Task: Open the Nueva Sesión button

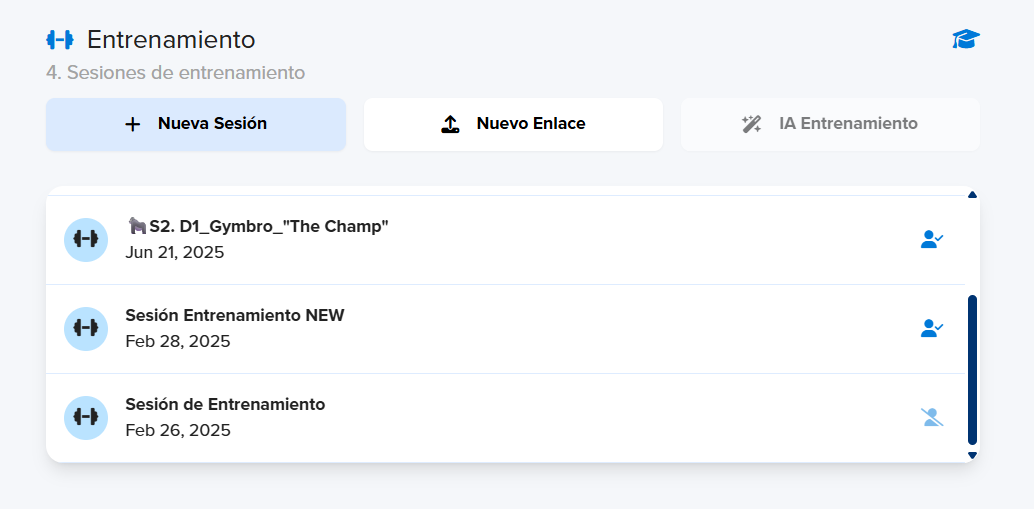Action: [x=196, y=124]
